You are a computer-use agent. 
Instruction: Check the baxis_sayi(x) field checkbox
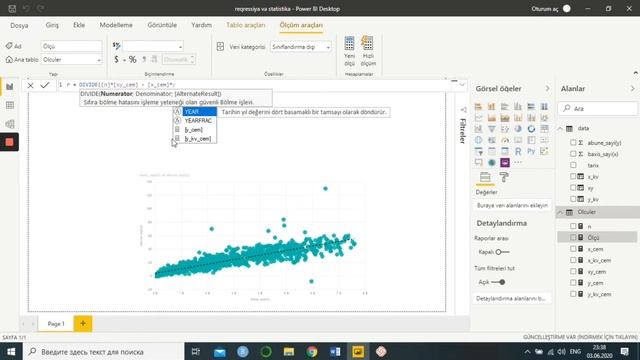click(573, 154)
